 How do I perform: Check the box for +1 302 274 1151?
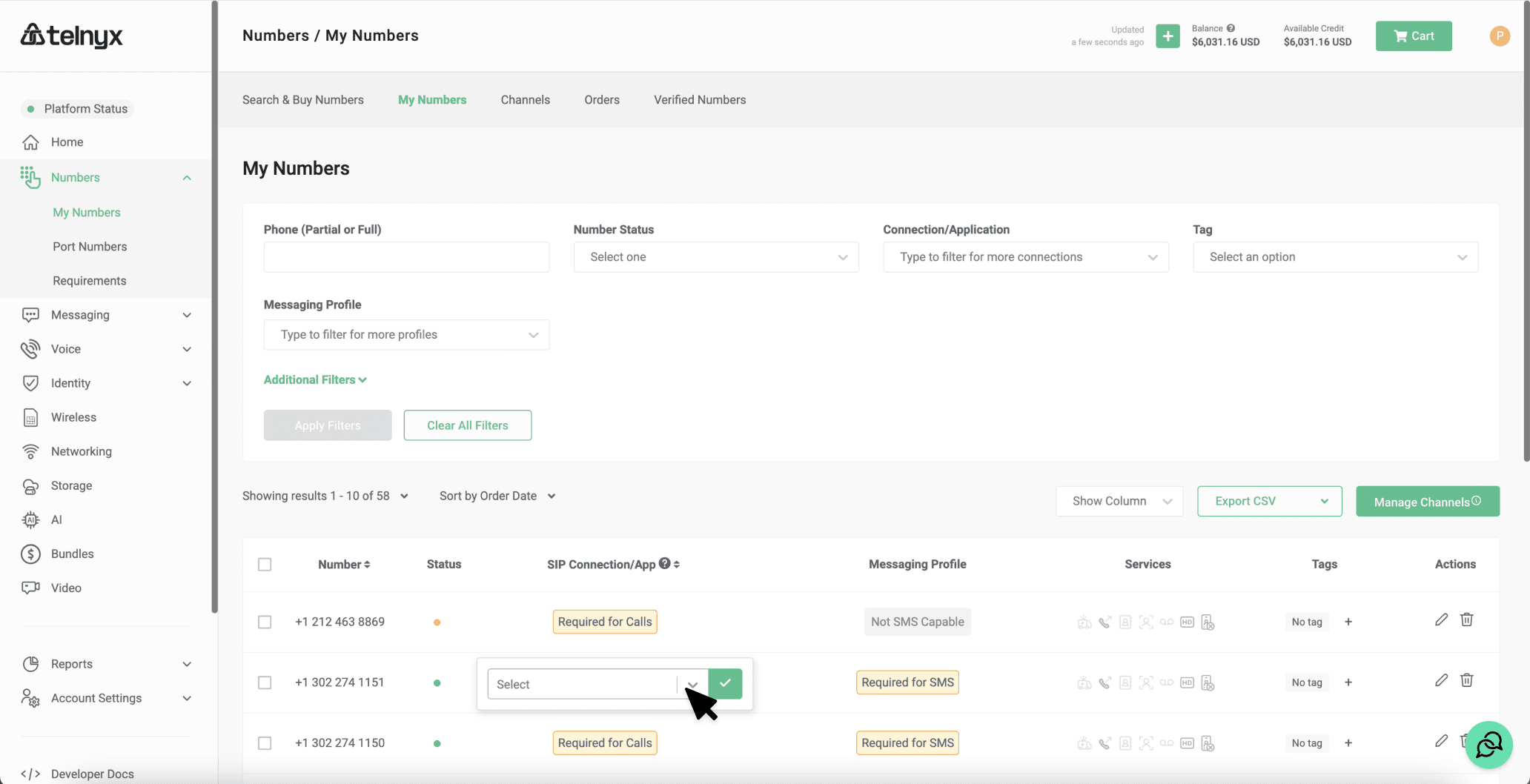point(265,682)
